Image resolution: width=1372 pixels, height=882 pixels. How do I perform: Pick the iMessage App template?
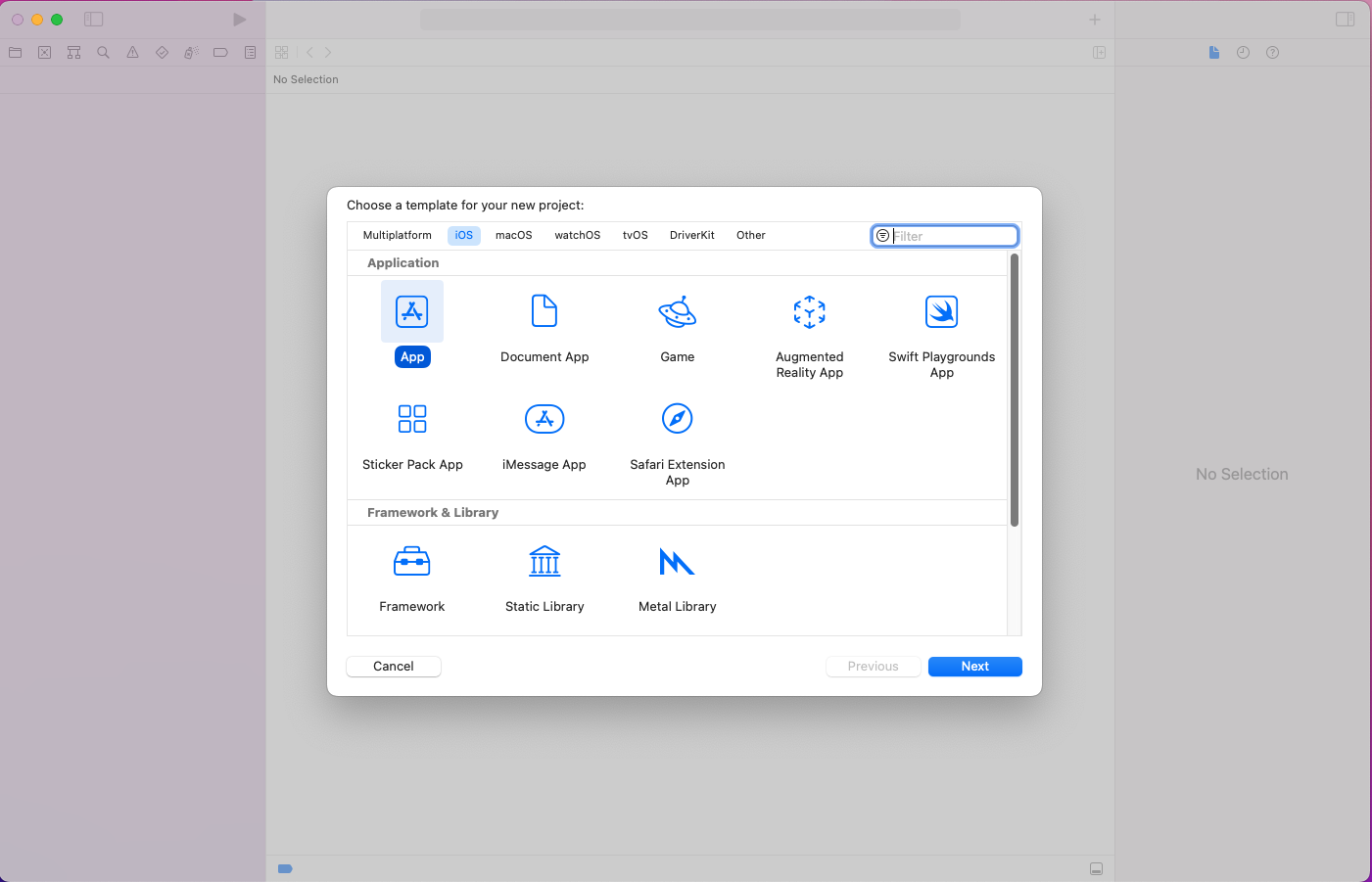544,419
